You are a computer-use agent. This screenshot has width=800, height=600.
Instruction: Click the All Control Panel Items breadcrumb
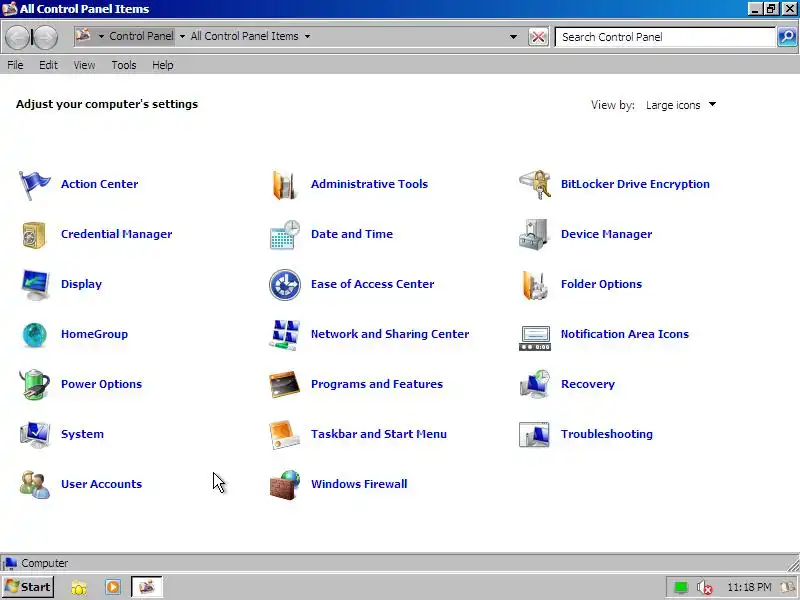[244, 36]
